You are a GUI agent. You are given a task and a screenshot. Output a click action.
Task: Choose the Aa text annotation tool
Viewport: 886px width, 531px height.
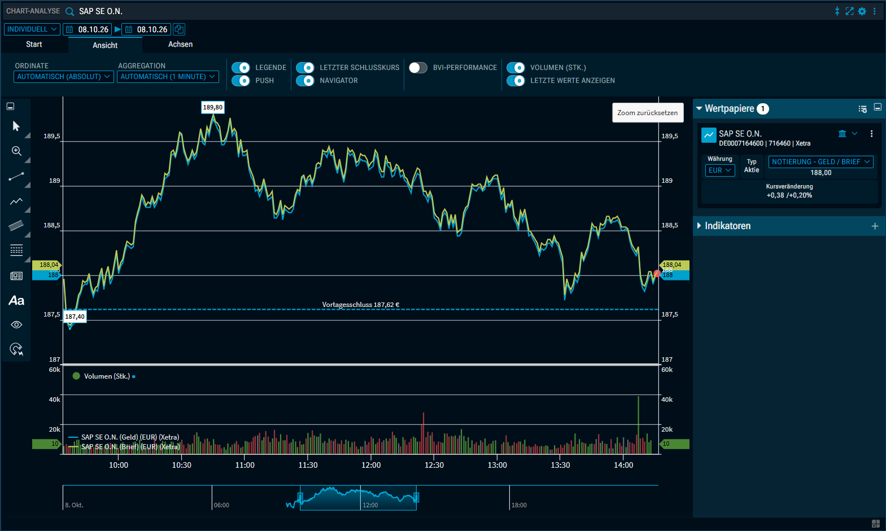tap(16, 301)
